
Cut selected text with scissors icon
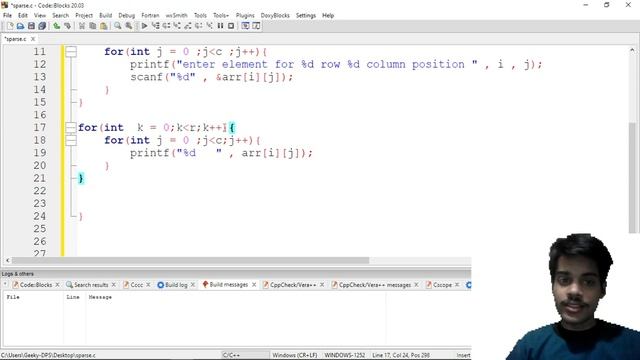coord(82,26)
